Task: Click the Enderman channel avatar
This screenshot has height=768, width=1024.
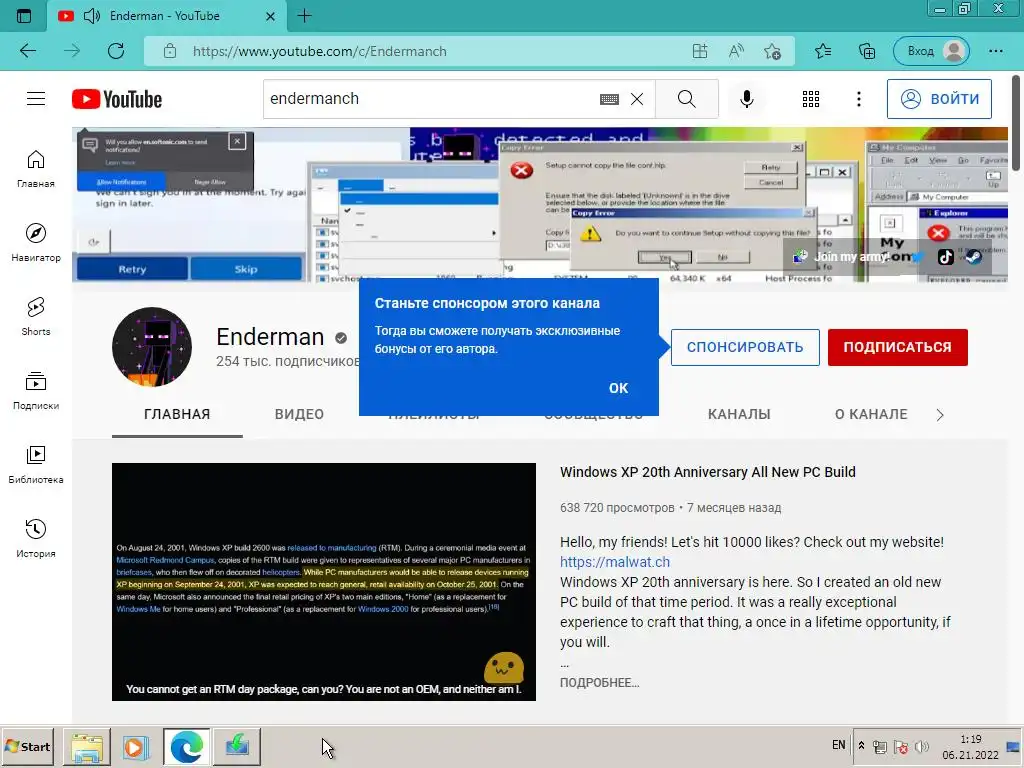Action: (152, 347)
